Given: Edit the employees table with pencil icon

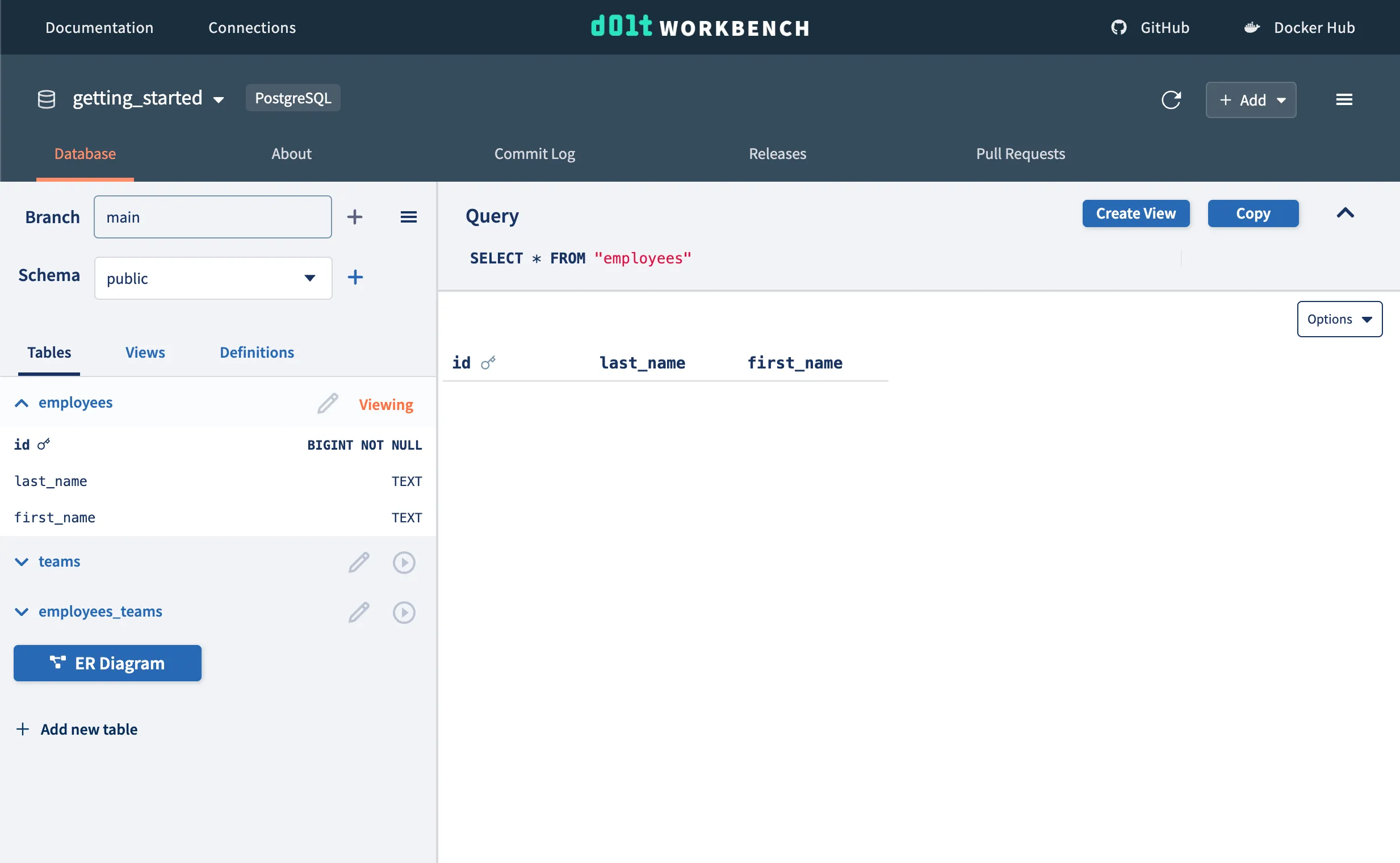Looking at the screenshot, I should 327,403.
